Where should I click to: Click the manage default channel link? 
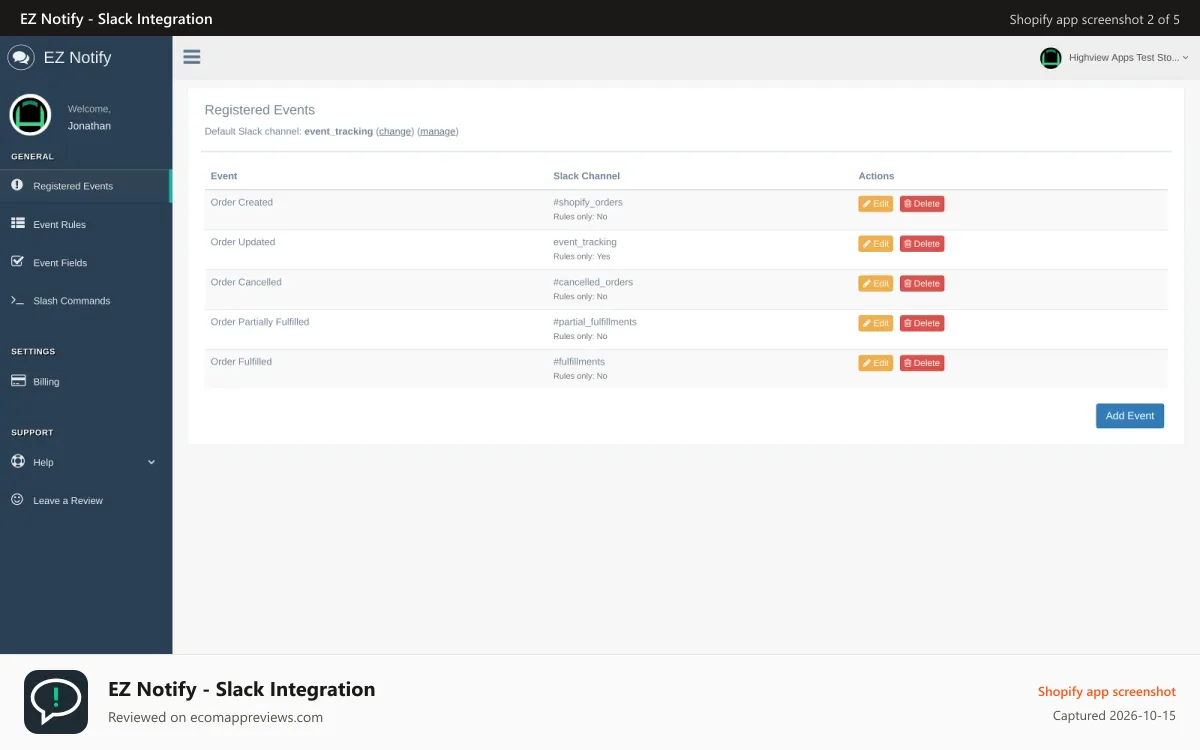pos(438,131)
